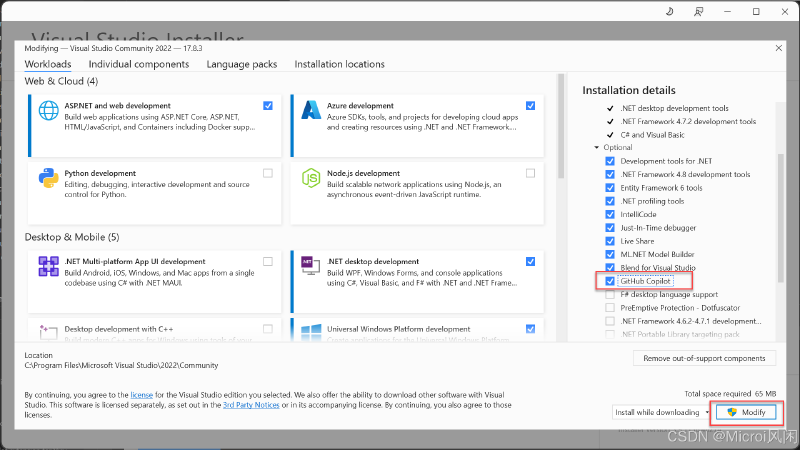This screenshot has height=450, width=800.
Task: Click the workloads list vertical scrollbar
Action: point(561,127)
